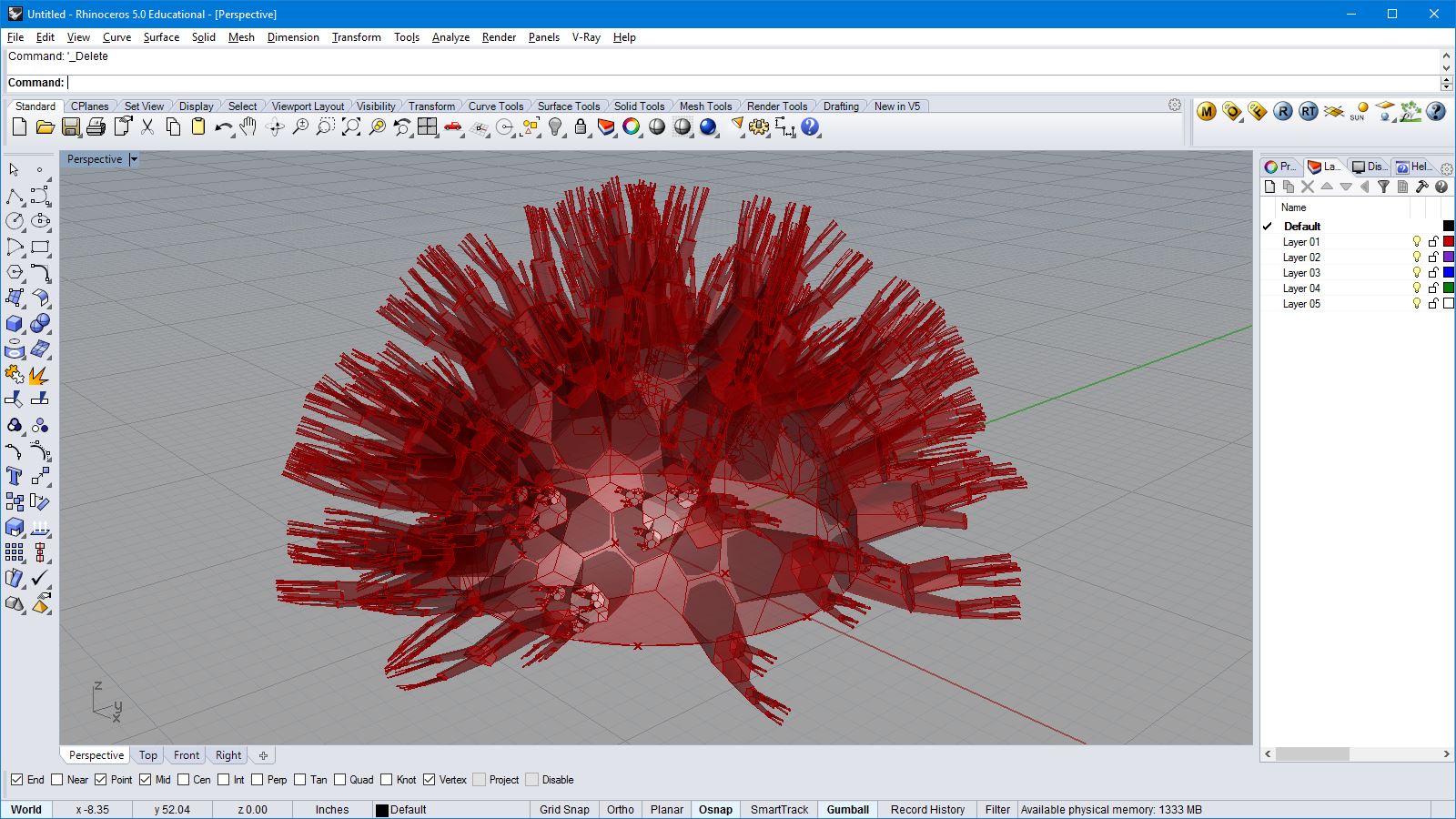Click the Zoom Extents icon

pyautogui.click(x=351, y=127)
